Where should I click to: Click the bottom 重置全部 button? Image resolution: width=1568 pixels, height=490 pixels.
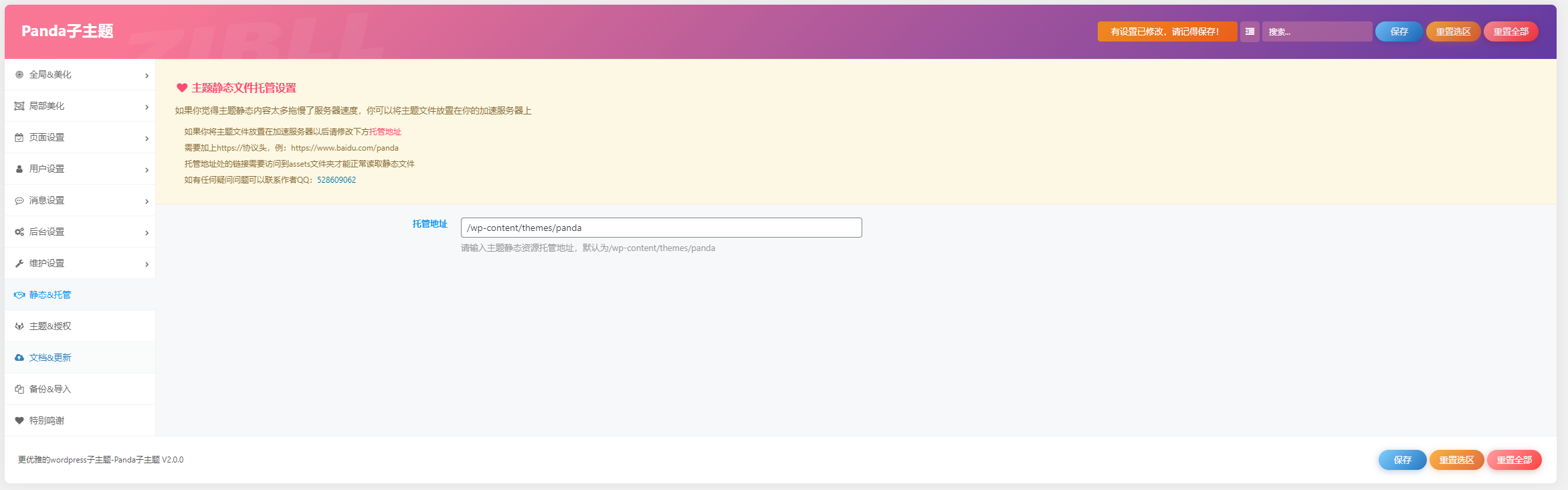click(1514, 460)
